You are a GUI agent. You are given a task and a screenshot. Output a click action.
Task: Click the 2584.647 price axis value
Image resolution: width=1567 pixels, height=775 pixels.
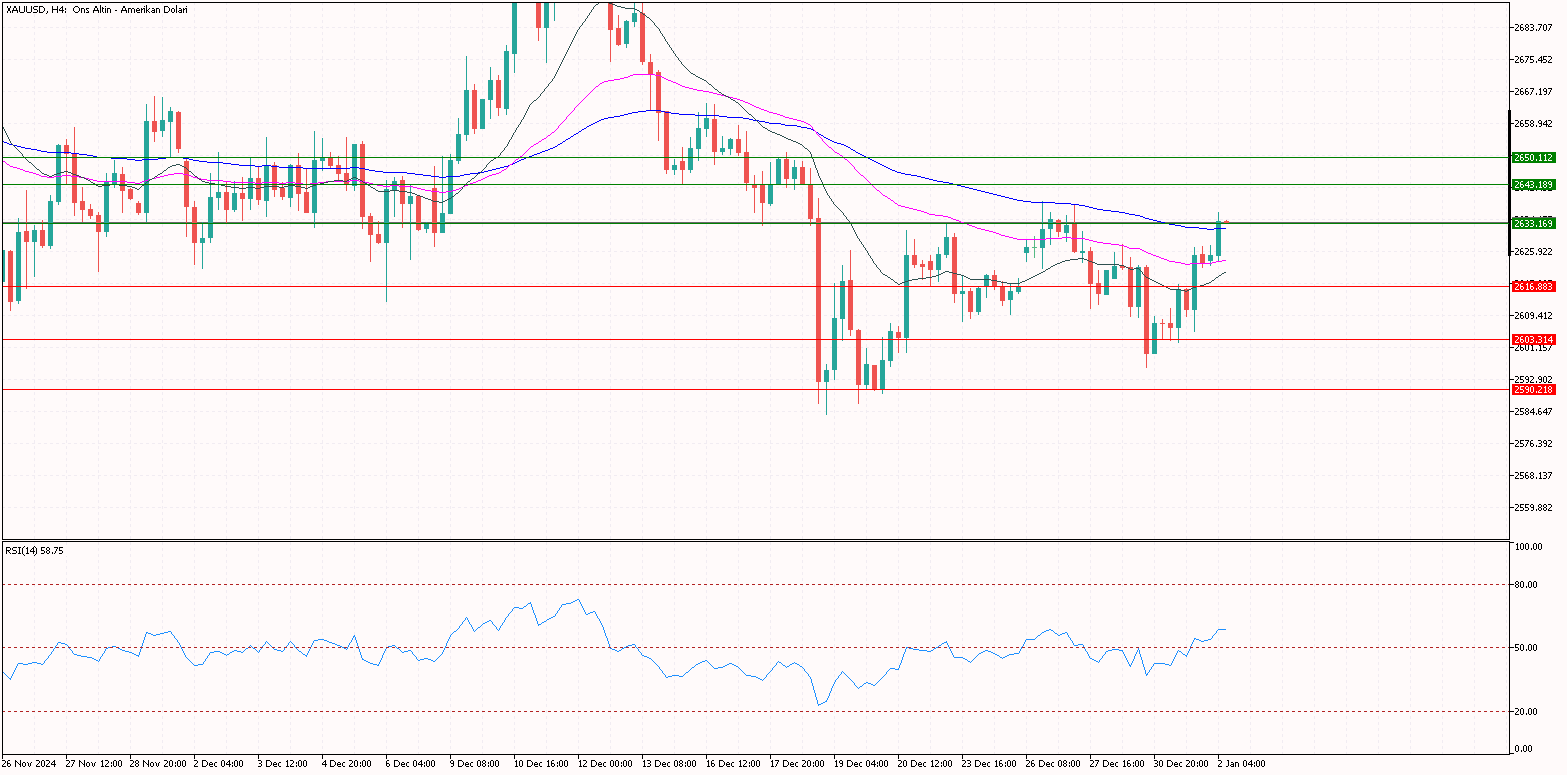coord(1533,412)
